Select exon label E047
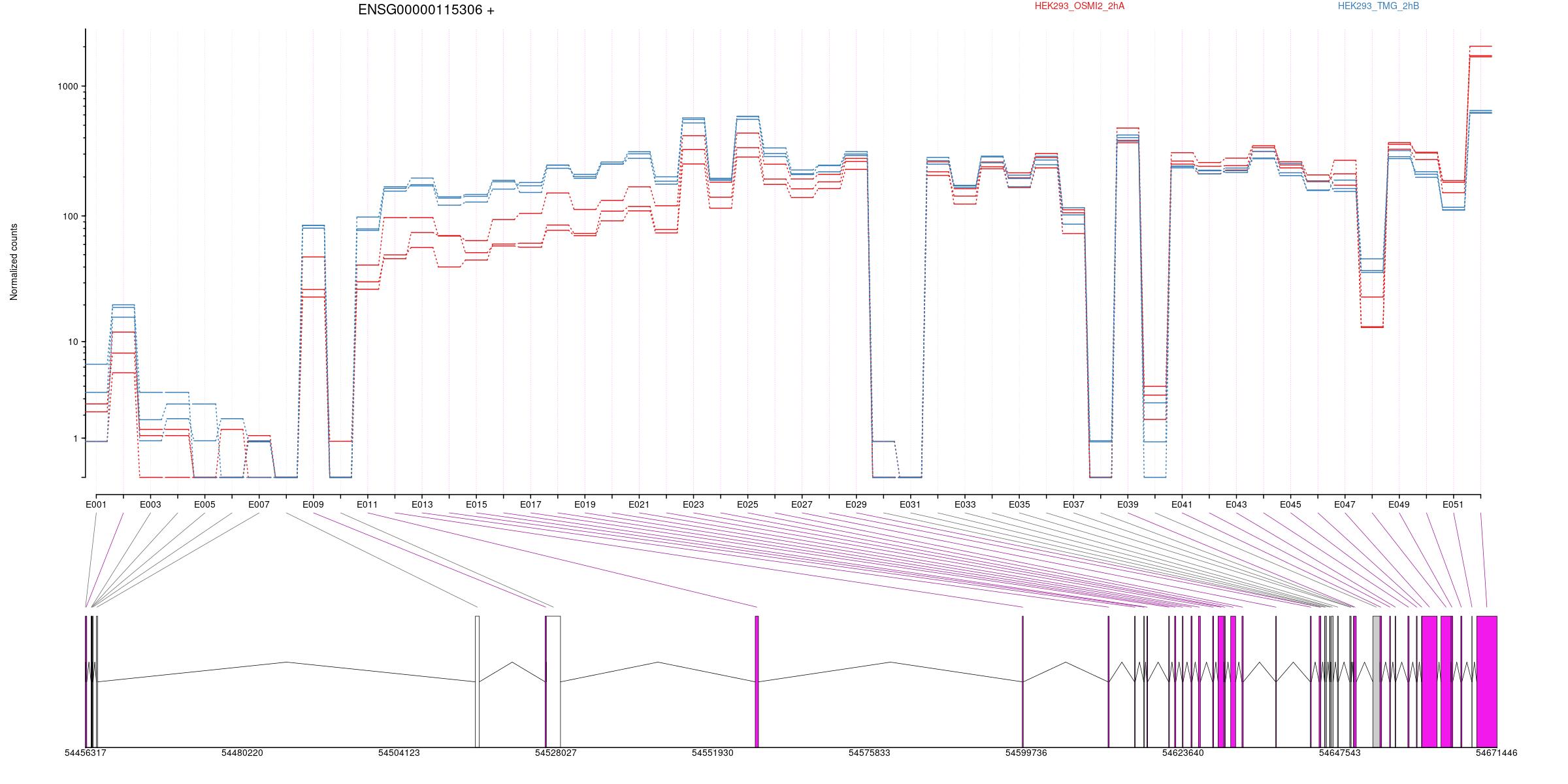Image resolution: width=1568 pixels, height=784 pixels. pos(1345,504)
